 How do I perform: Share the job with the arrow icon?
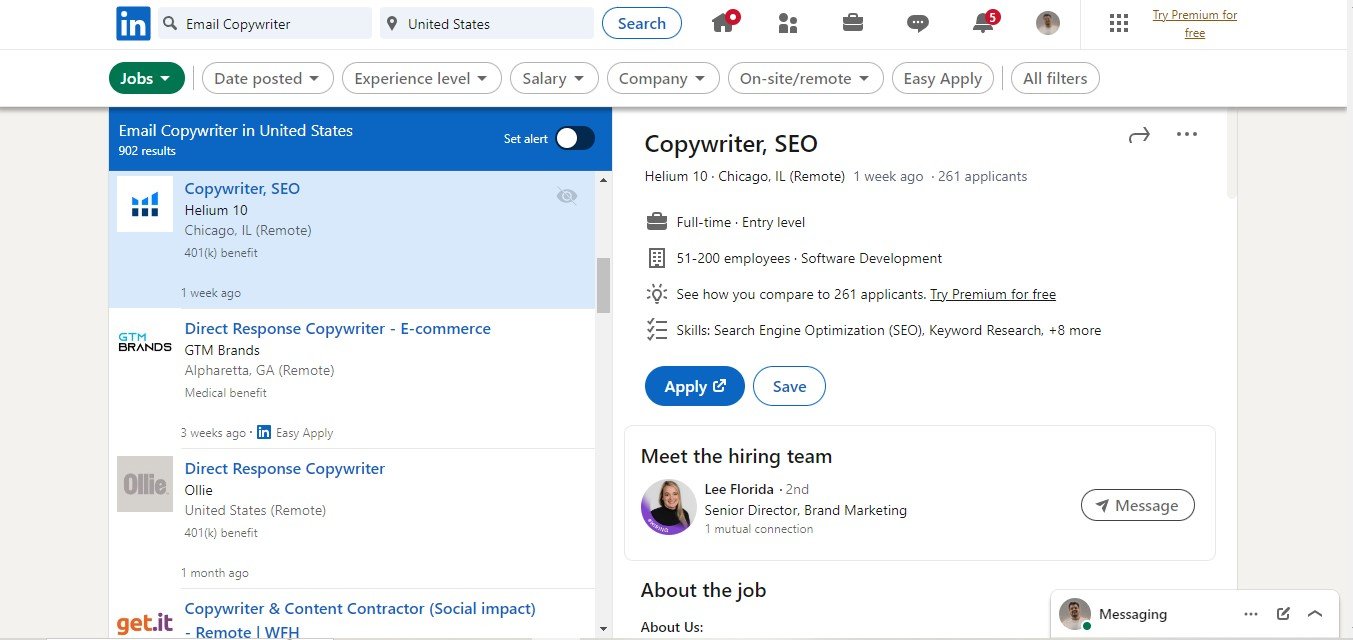tap(1139, 135)
